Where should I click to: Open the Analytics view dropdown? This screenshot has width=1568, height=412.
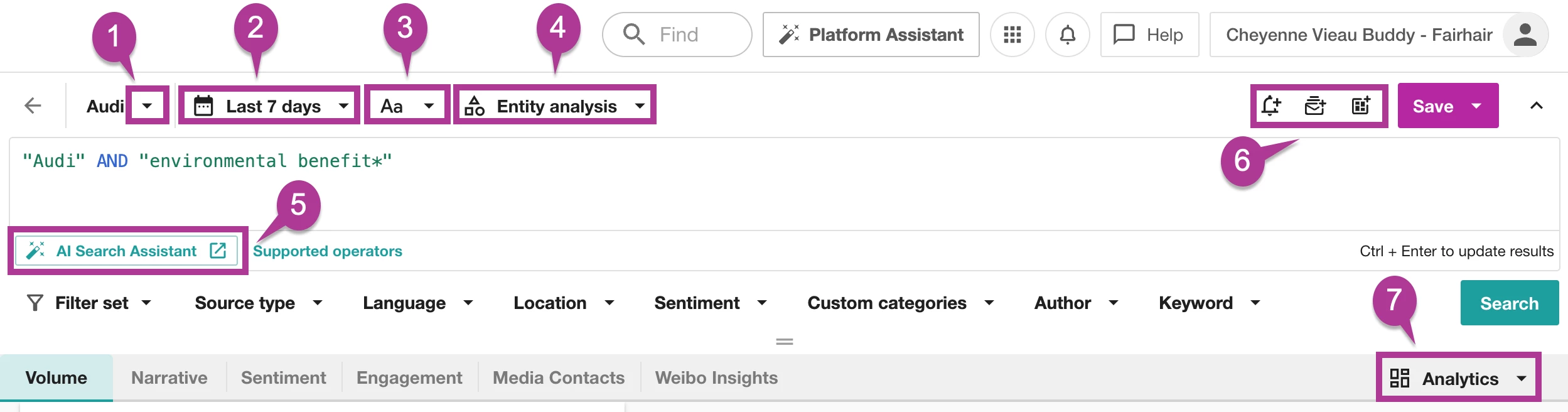1458,378
